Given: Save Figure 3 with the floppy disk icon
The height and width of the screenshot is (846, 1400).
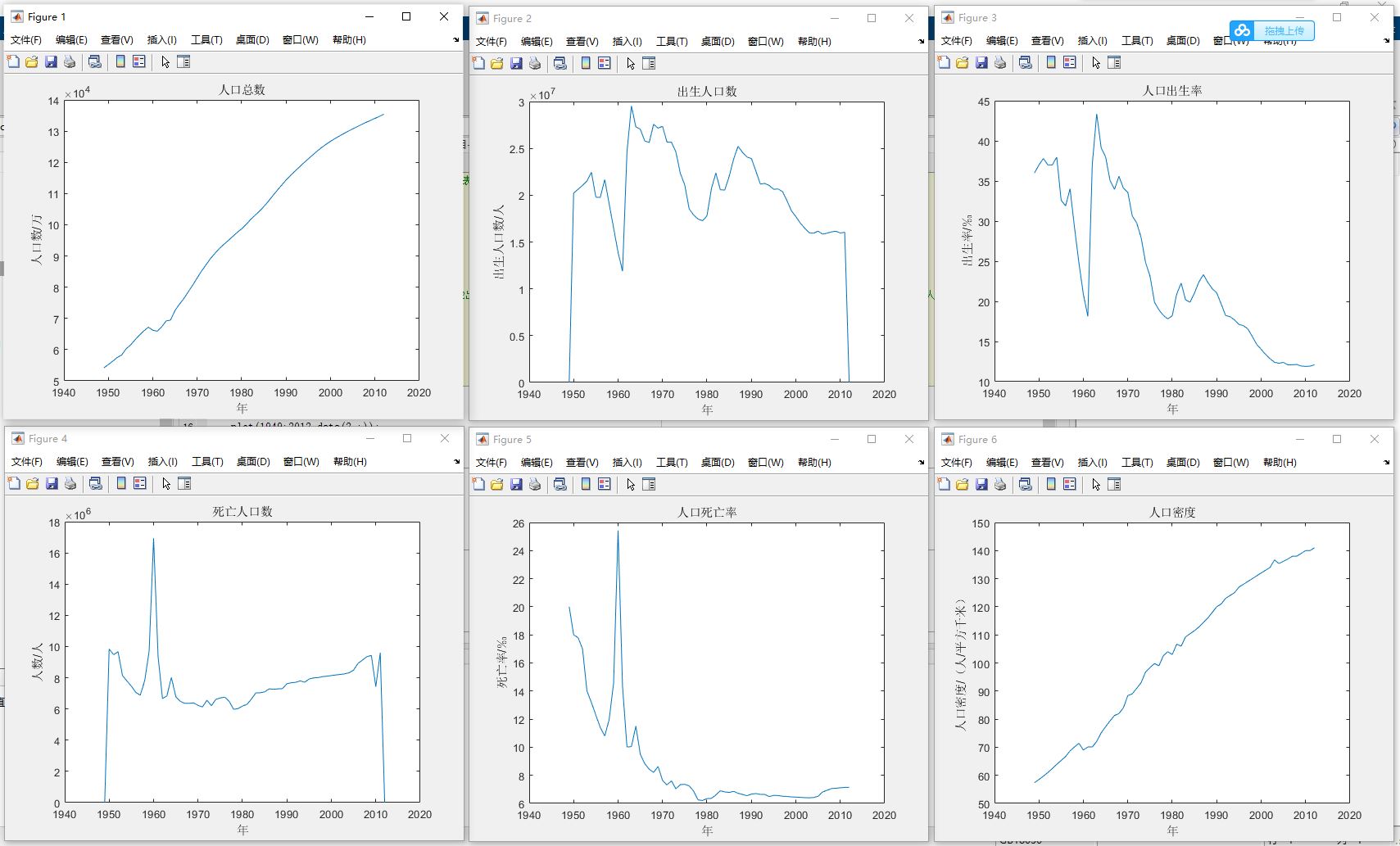Looking at the screenshot, I should click(x=981, y=62).
